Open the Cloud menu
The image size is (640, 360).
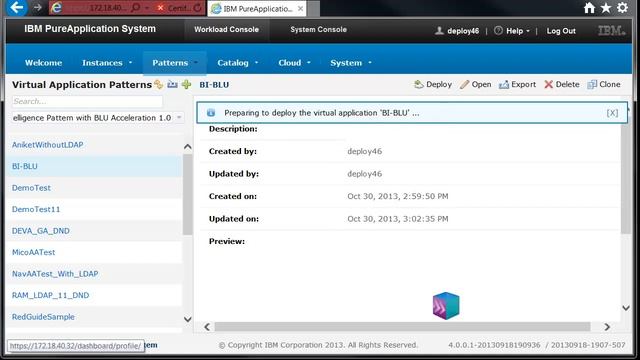tap(294, 63)
